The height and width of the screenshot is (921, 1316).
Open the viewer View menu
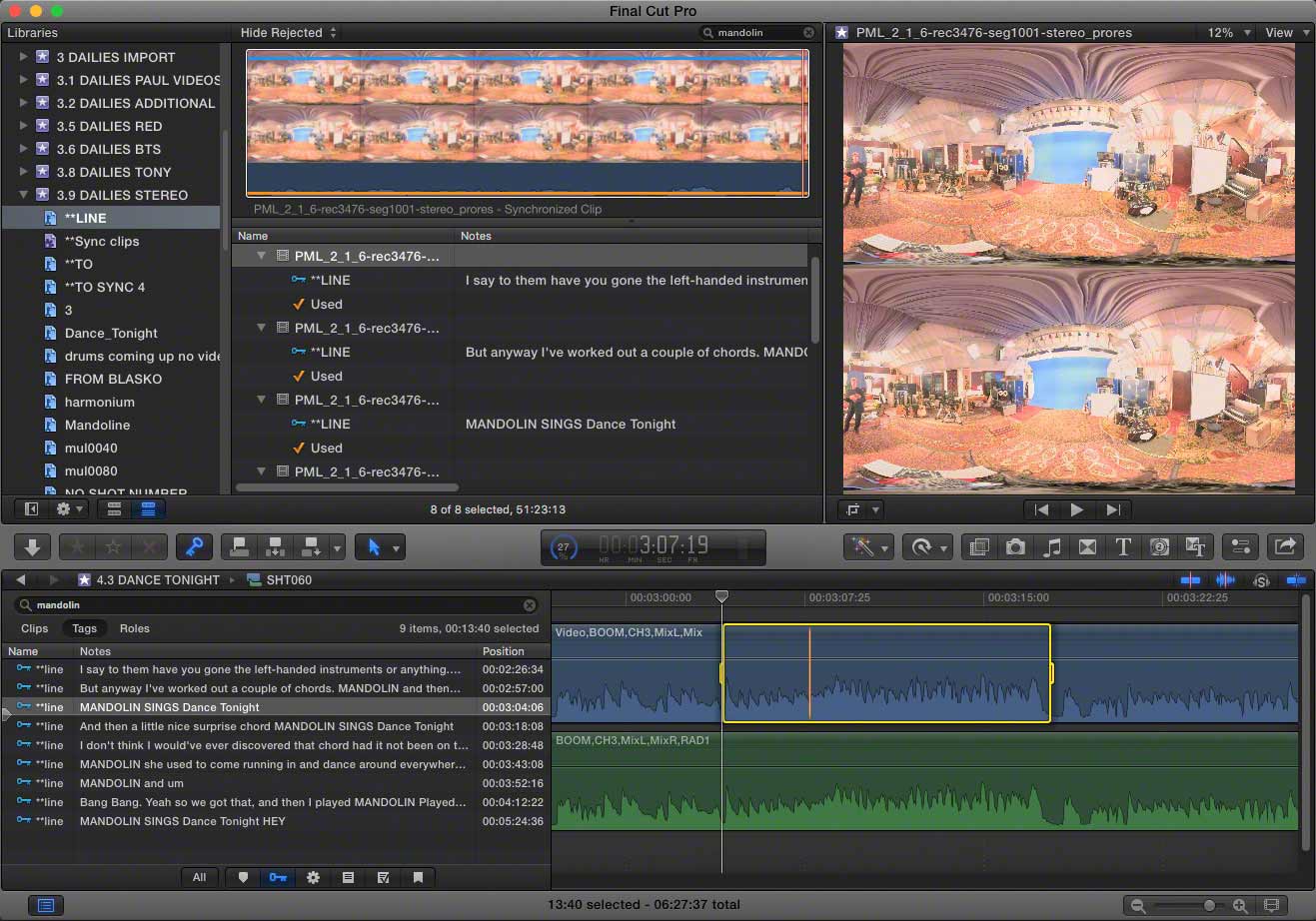click(1287, 33)
